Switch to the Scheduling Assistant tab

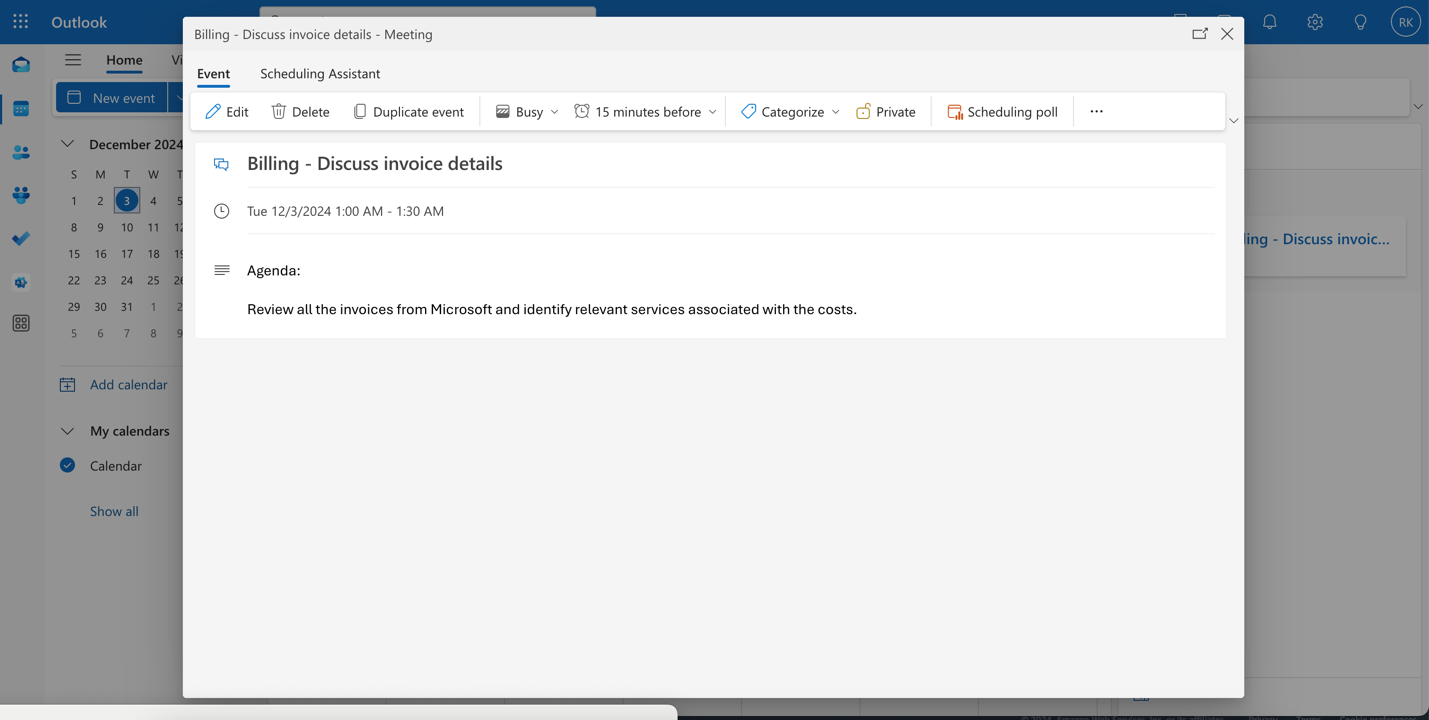(x=320, y=74)
